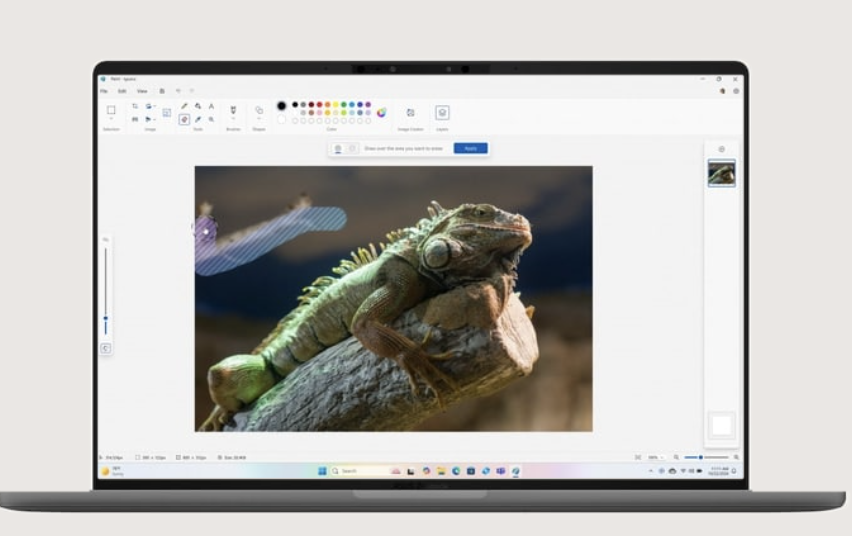Image resolution: width=852 pixels, height=536 pixels.
Task: Select the iguana layer thumbnail
Action: 721,173
